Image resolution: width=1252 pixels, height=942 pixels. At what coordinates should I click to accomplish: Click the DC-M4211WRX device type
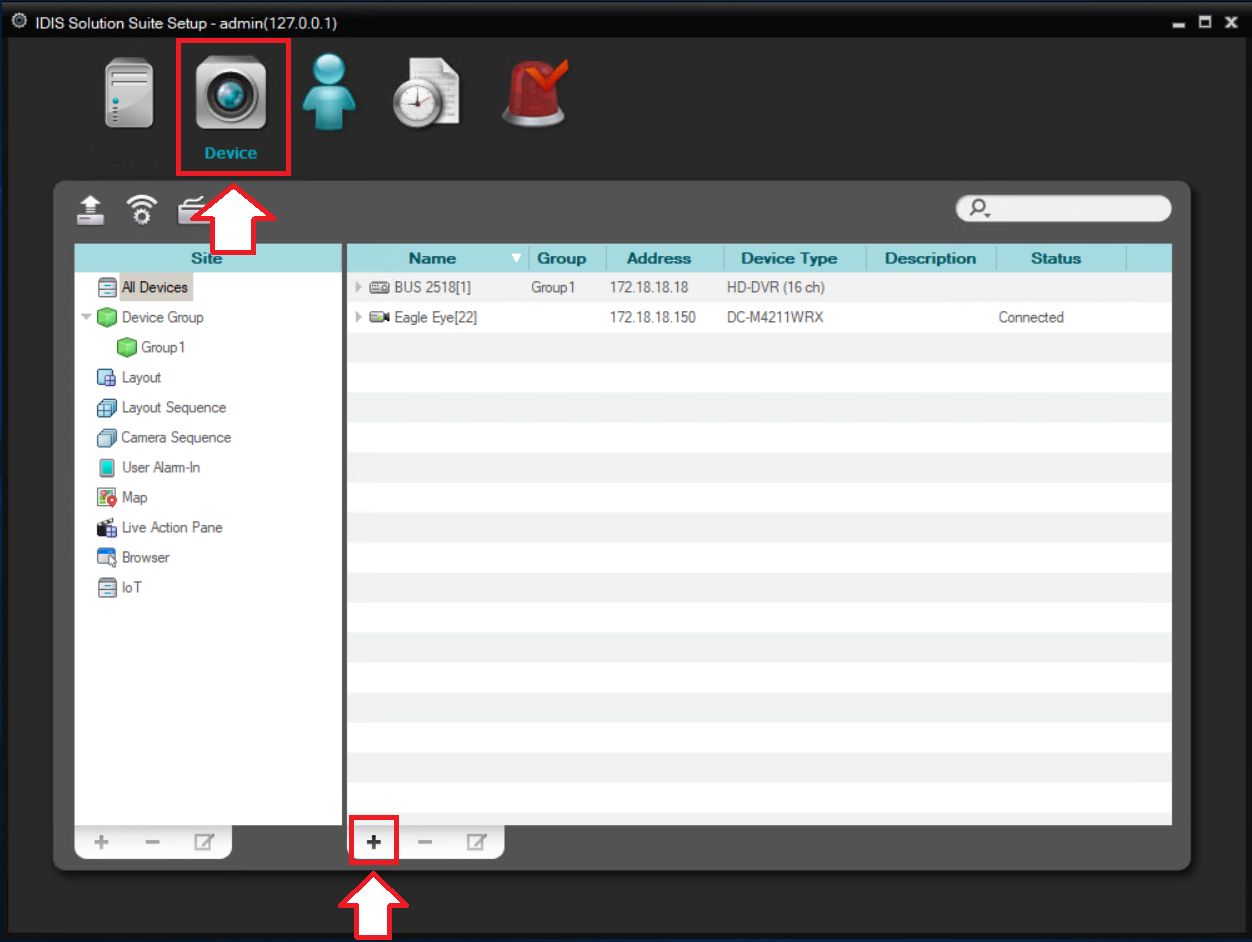[775, 317]
